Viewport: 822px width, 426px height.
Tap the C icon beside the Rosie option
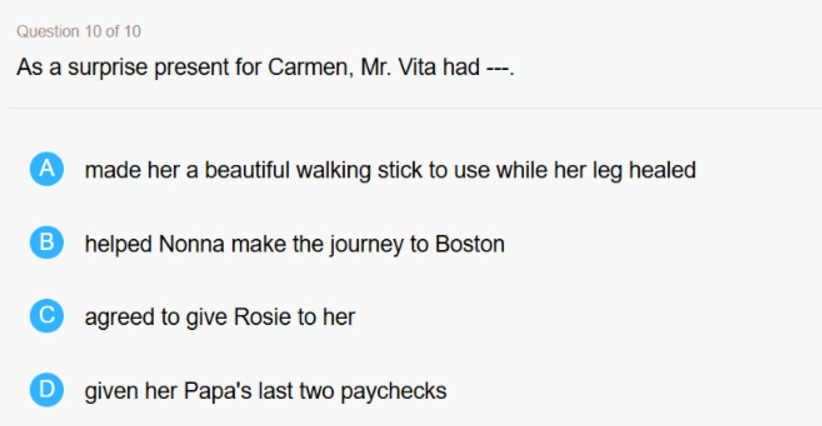point(47,316)
